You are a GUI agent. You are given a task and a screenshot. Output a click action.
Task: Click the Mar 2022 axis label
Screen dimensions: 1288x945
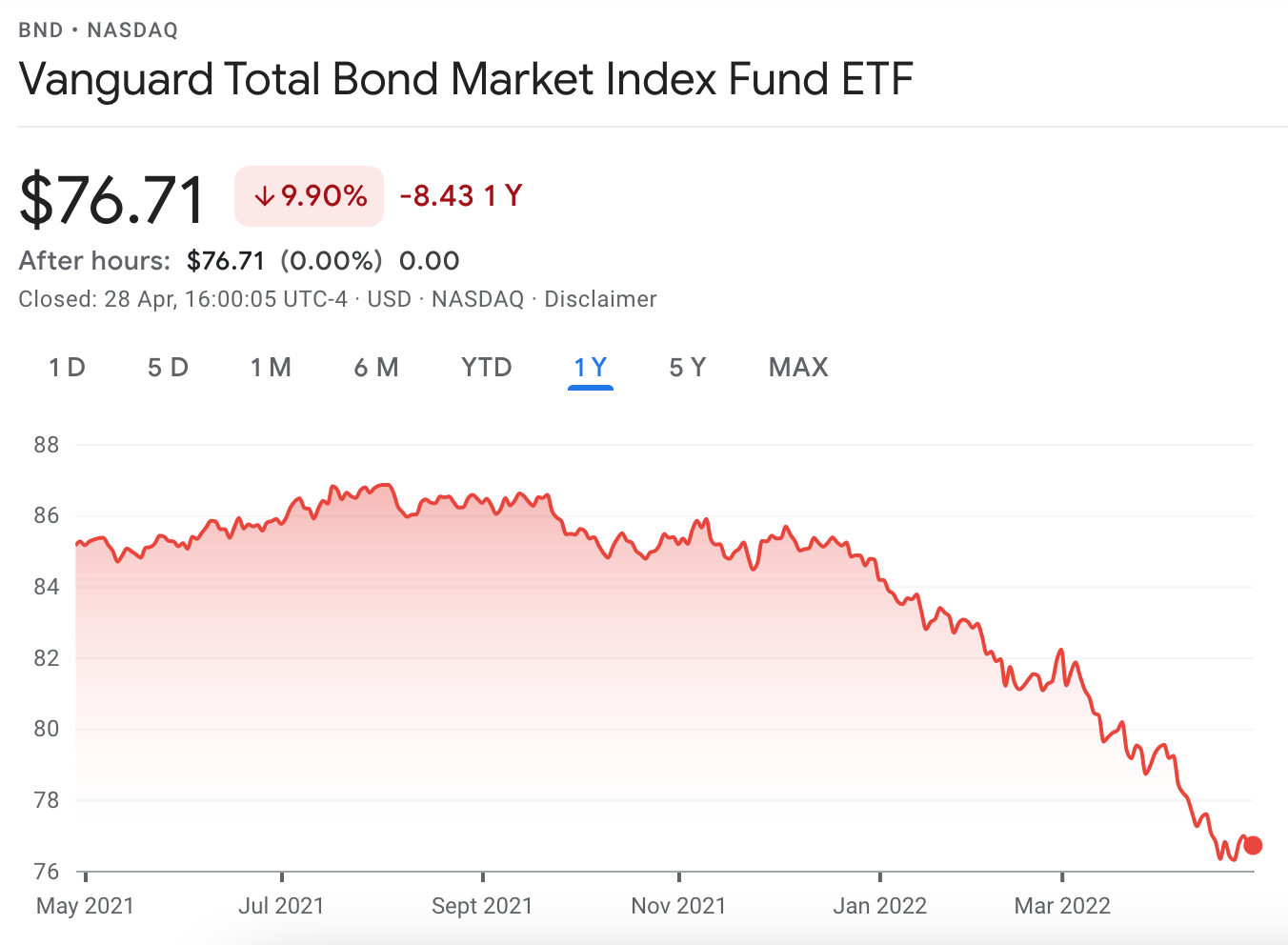tap(1062, 906)
